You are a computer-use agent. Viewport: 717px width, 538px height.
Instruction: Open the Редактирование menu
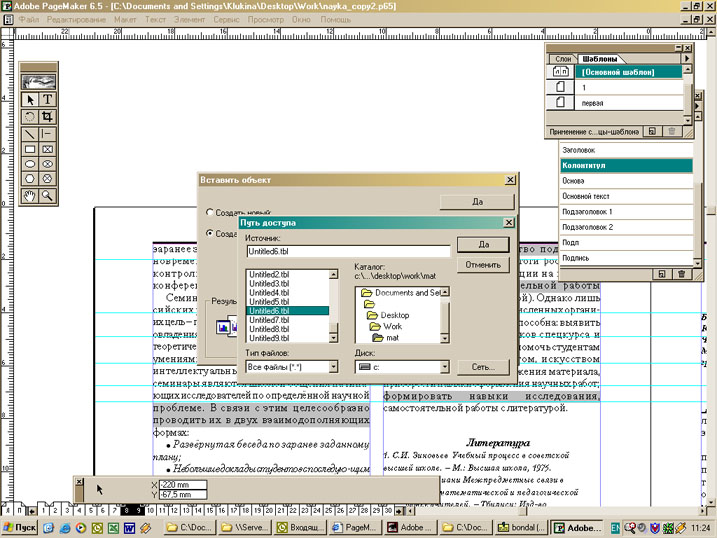76,20
